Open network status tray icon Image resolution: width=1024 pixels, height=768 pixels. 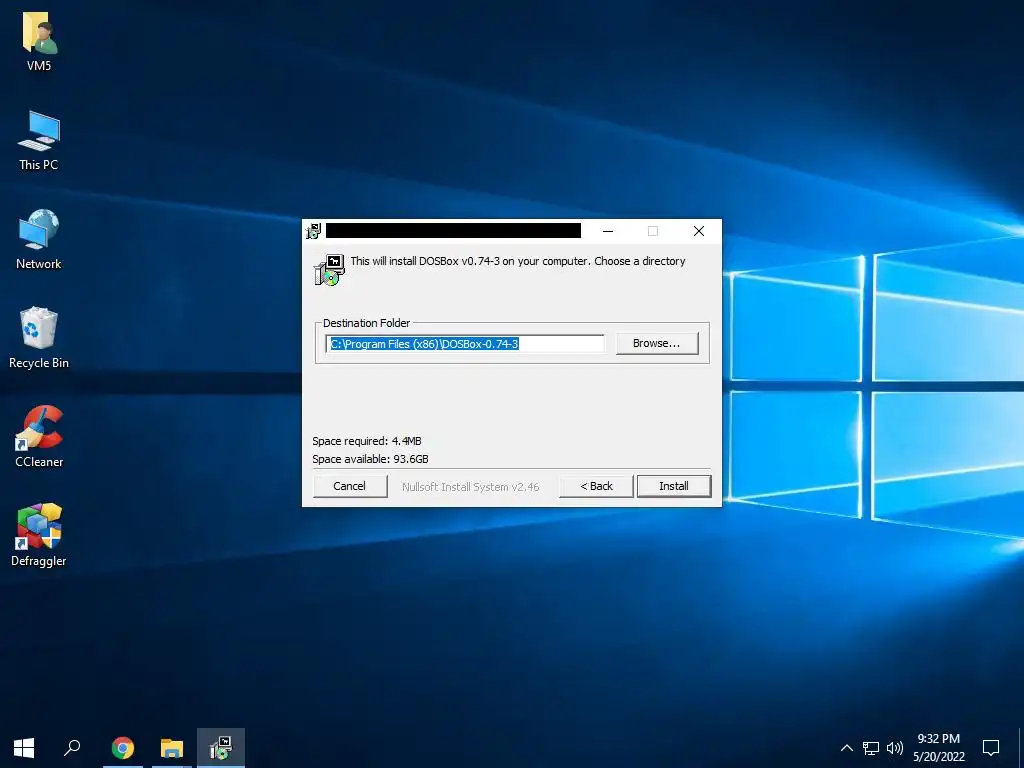871,748
